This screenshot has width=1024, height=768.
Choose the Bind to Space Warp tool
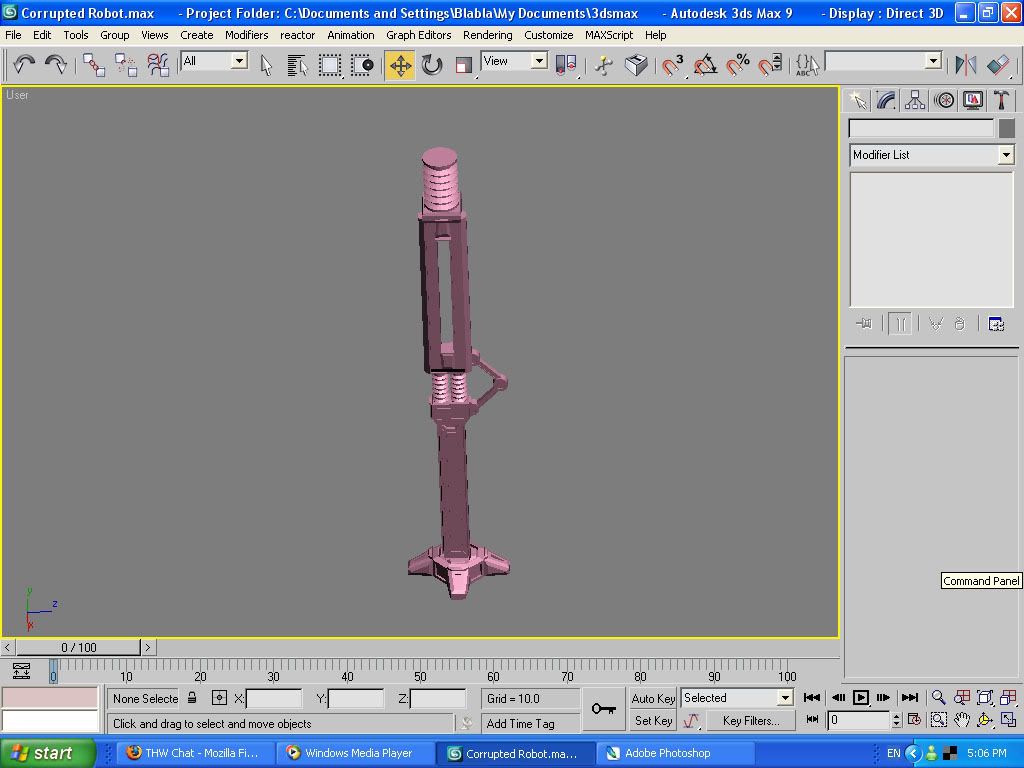pos(158,65)
